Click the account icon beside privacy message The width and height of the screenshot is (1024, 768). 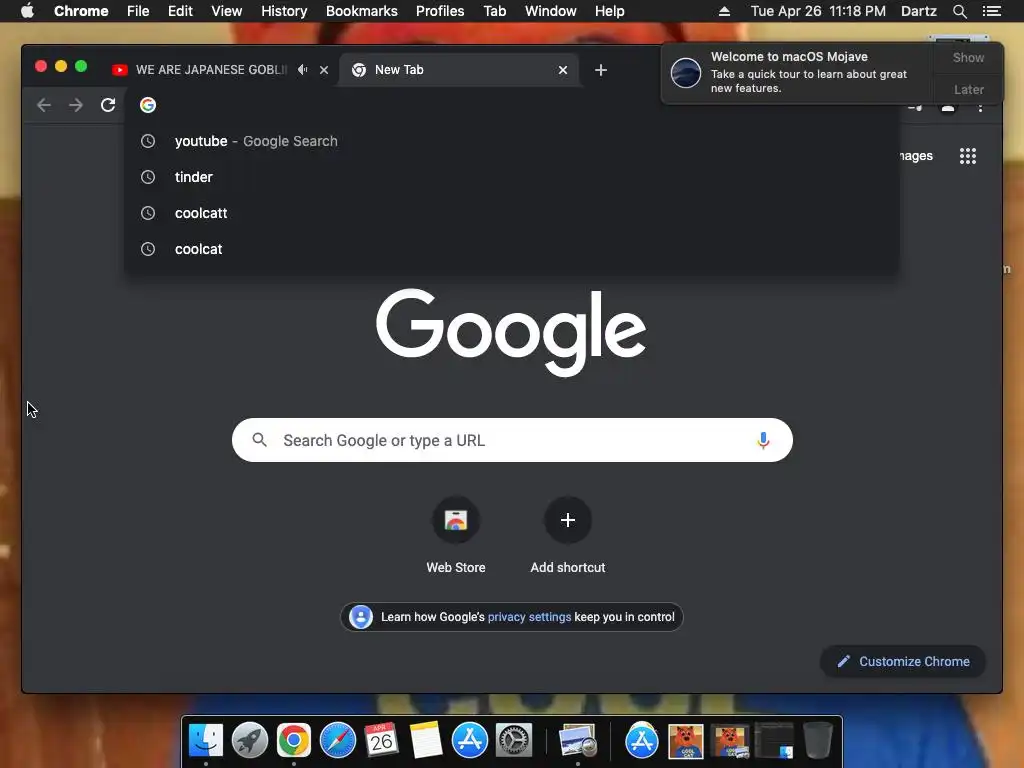360,617
